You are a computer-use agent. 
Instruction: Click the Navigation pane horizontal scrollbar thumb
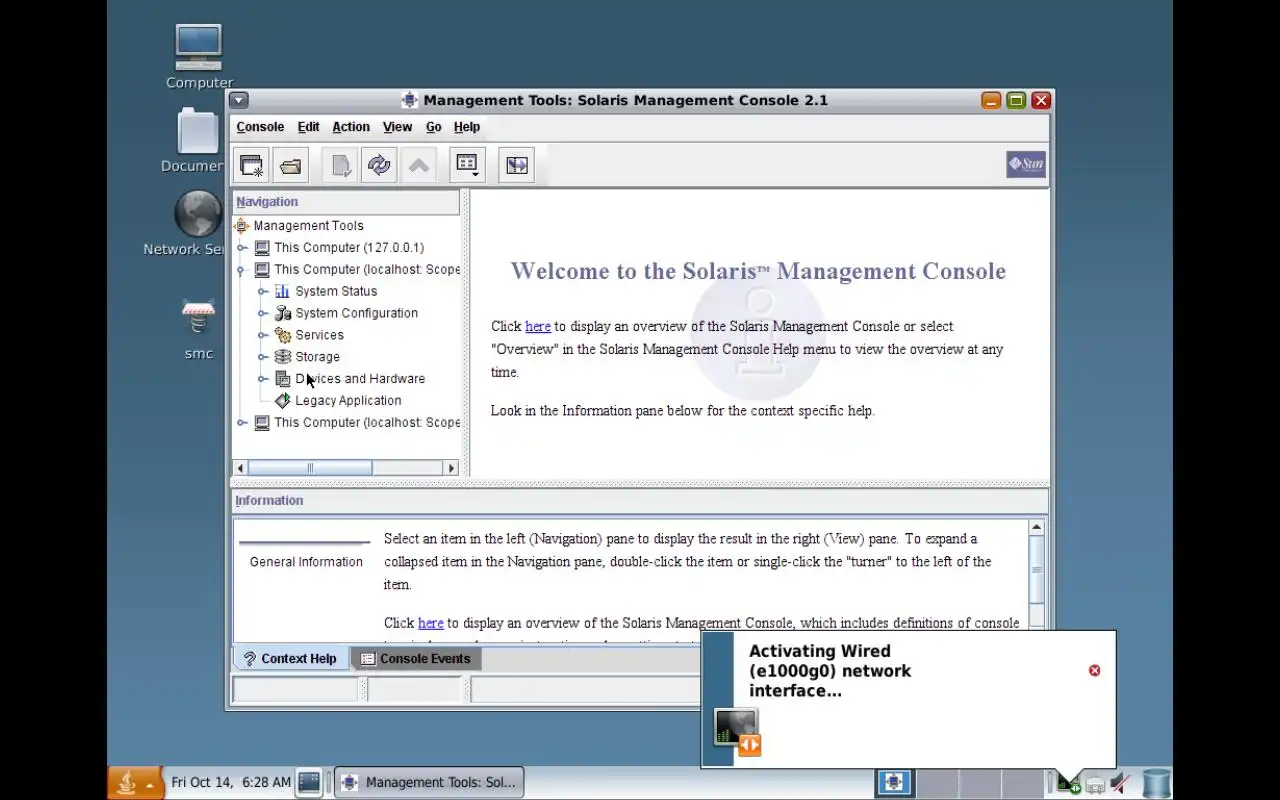click(x=310, y=468)
